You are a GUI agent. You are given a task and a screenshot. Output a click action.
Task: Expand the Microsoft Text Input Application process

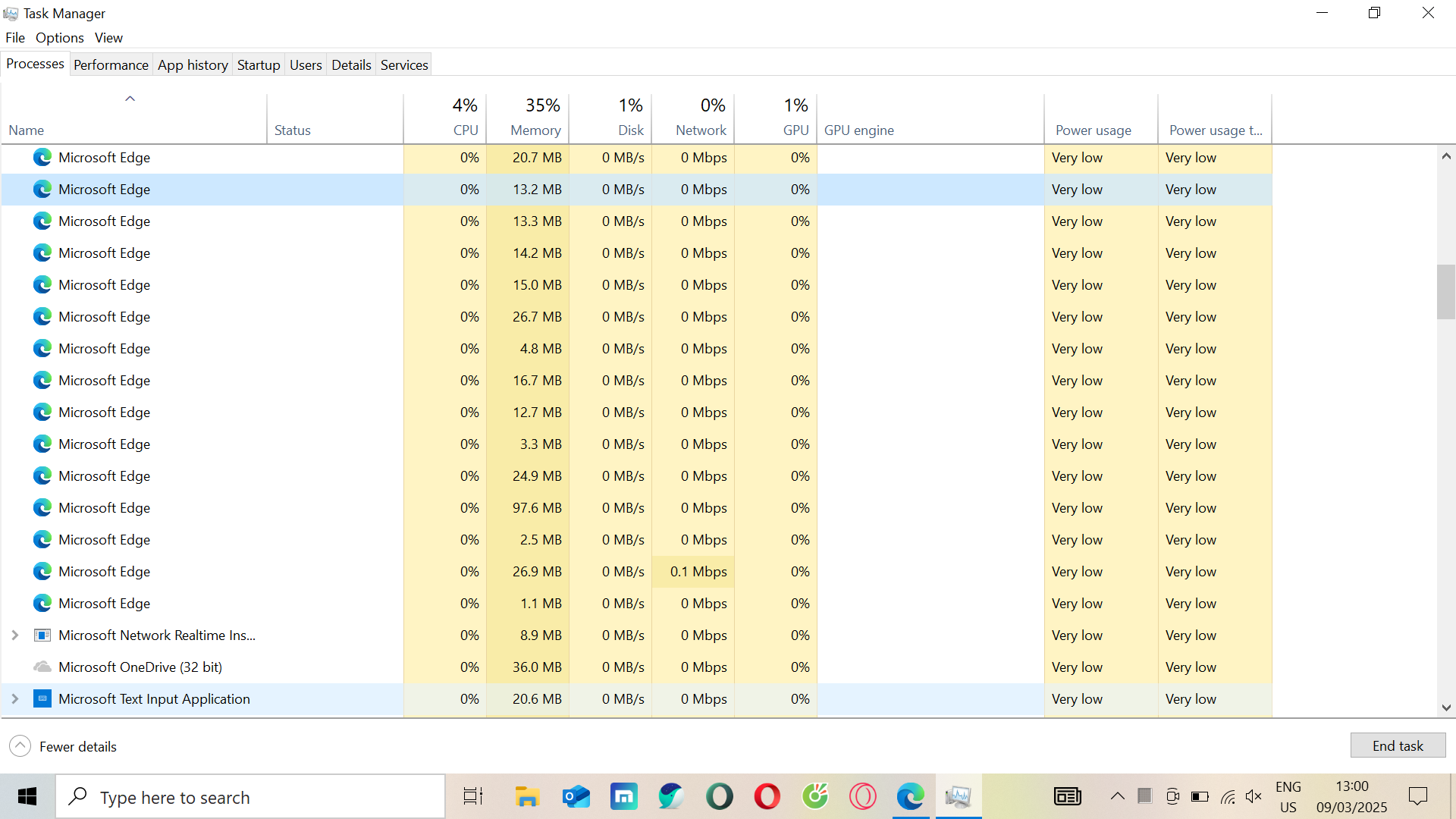[x=14, y=699]
